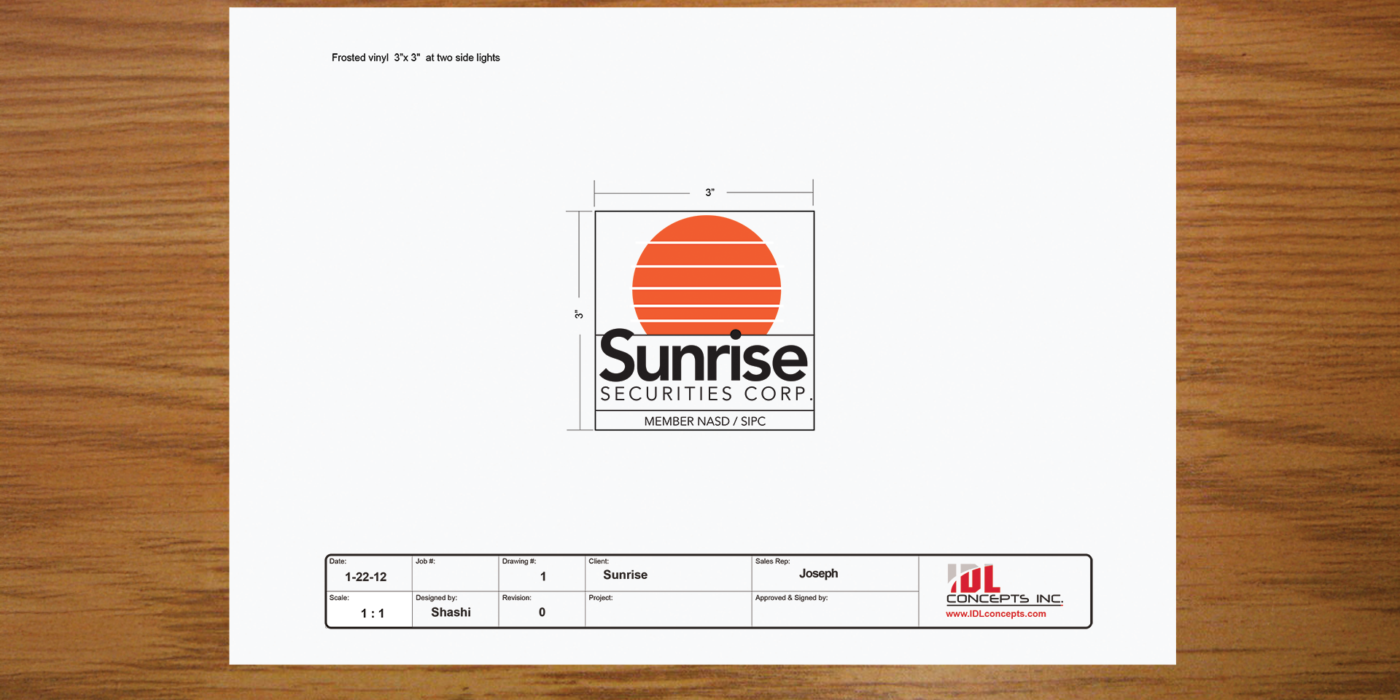
Task: Click the empty Job # field
Action: pyautogui.click(x=455, y=575)
